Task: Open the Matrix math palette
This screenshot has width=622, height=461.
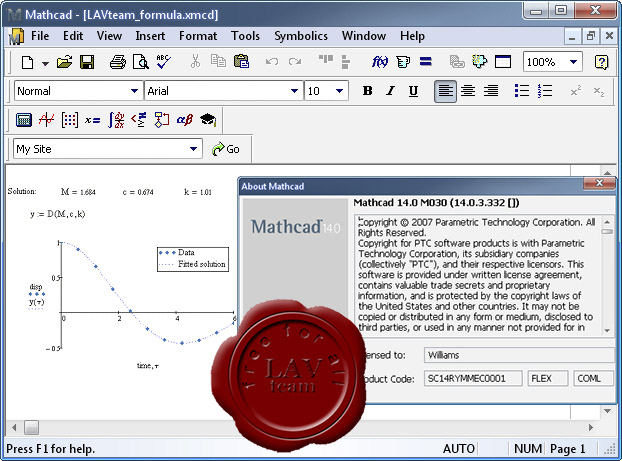Action: tap(70, 120)
